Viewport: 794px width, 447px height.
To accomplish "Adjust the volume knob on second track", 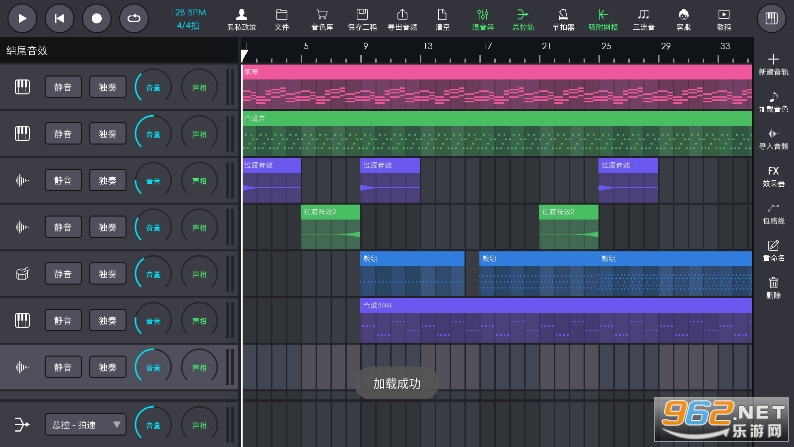I will [152, 134].
